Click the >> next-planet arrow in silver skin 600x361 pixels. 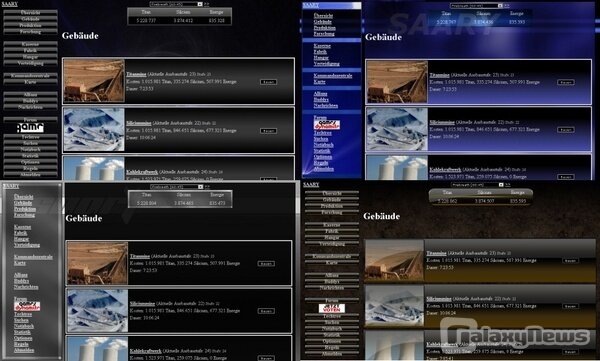tap(207, 187)
